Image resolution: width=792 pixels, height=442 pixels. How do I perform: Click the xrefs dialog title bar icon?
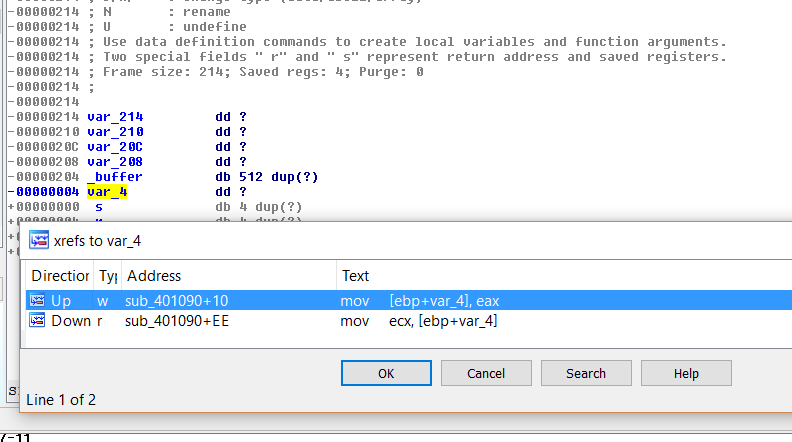coord(39,240)
